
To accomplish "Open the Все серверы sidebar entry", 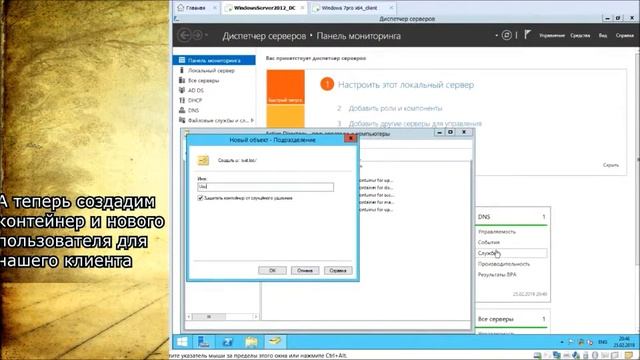I will pyautogui.click(x=204, y=80).
